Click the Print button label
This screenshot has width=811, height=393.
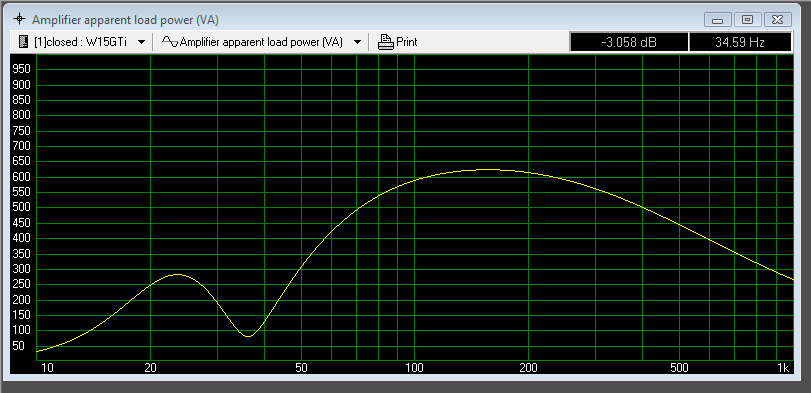click(407, 42)
